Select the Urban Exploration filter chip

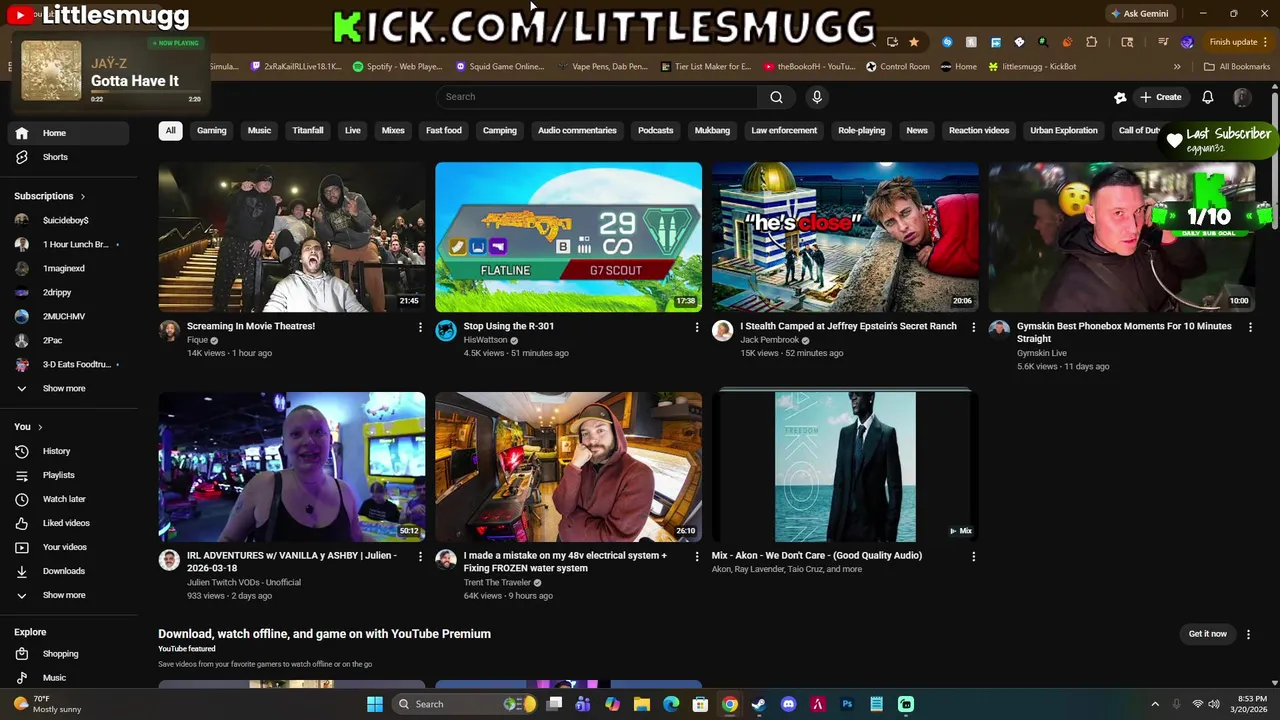pyautogui.click(x=1064, y=130)
